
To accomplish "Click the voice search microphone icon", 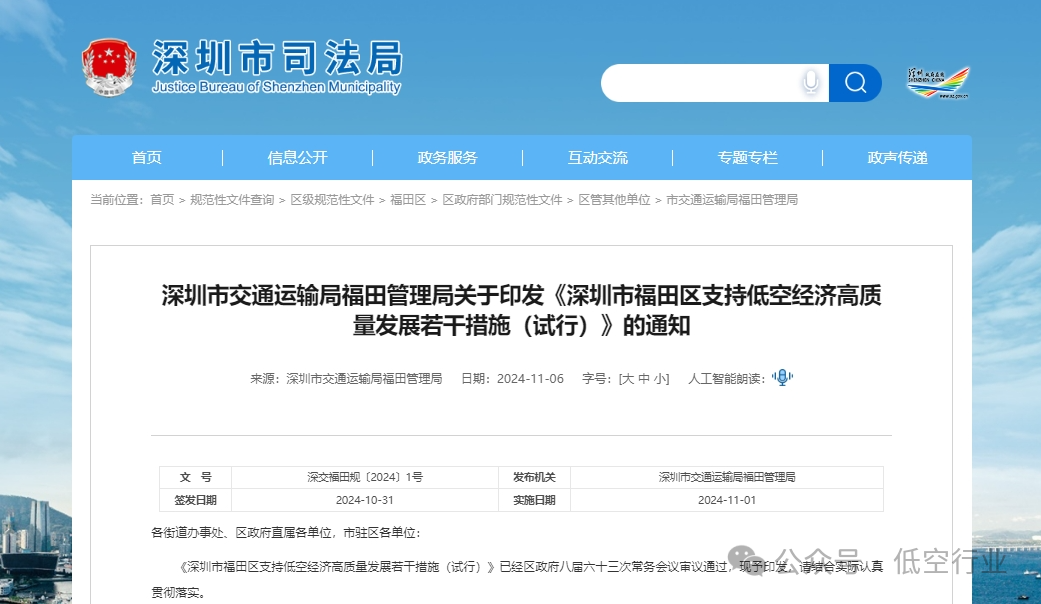I will [810, 83].
